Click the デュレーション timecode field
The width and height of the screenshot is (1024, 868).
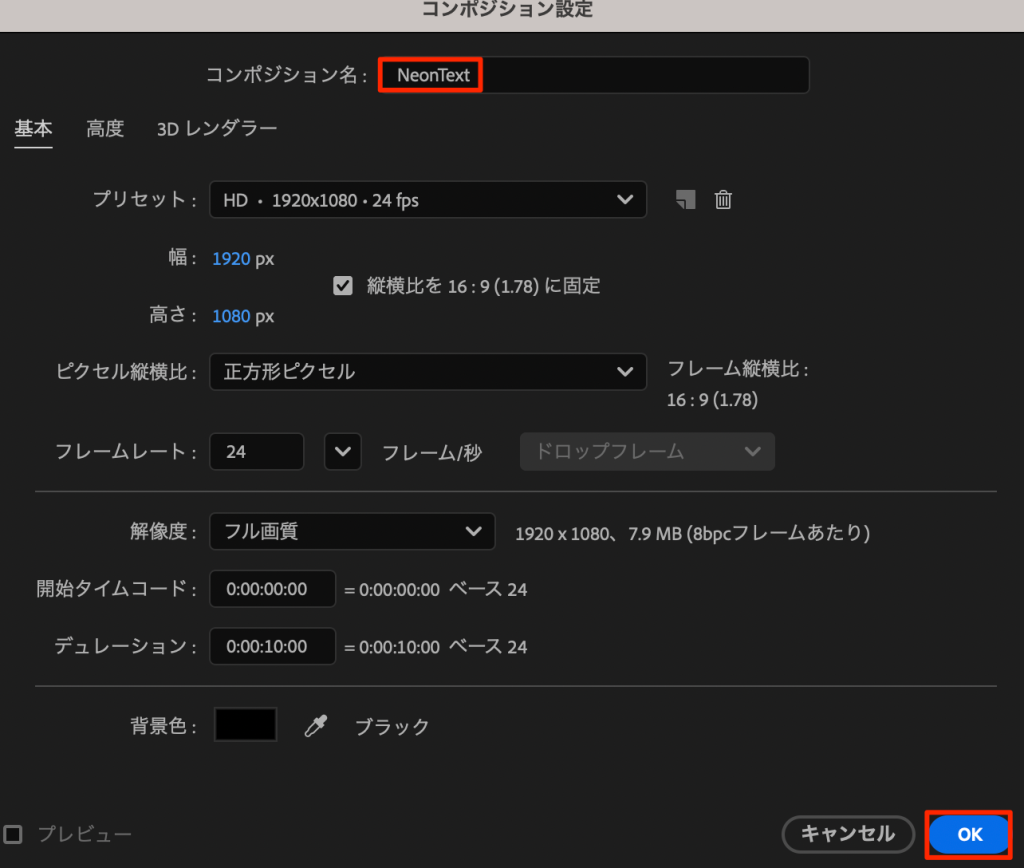point(272,647)
